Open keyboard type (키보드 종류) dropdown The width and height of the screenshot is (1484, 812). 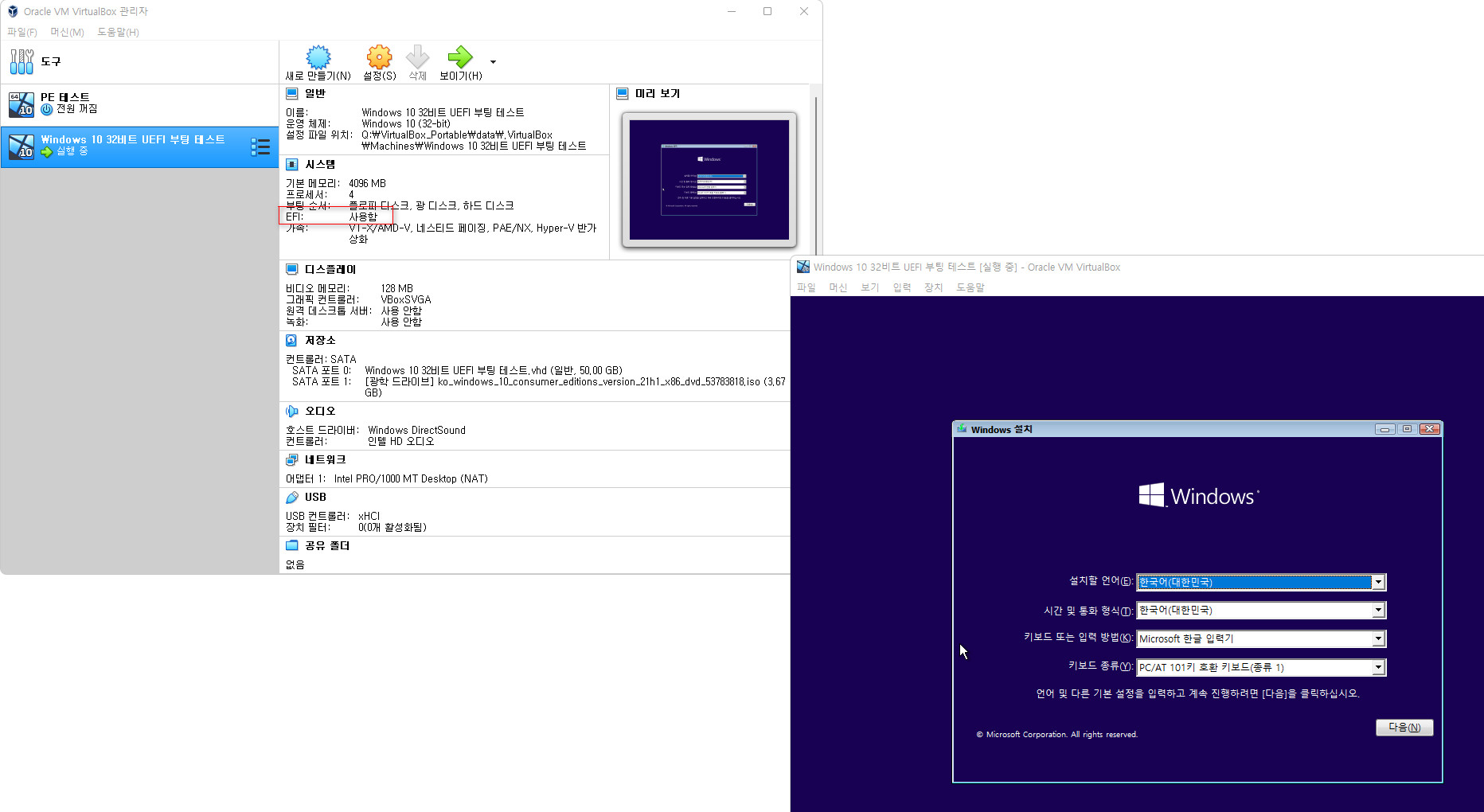pyautogui.click(x=1261, y=667)
